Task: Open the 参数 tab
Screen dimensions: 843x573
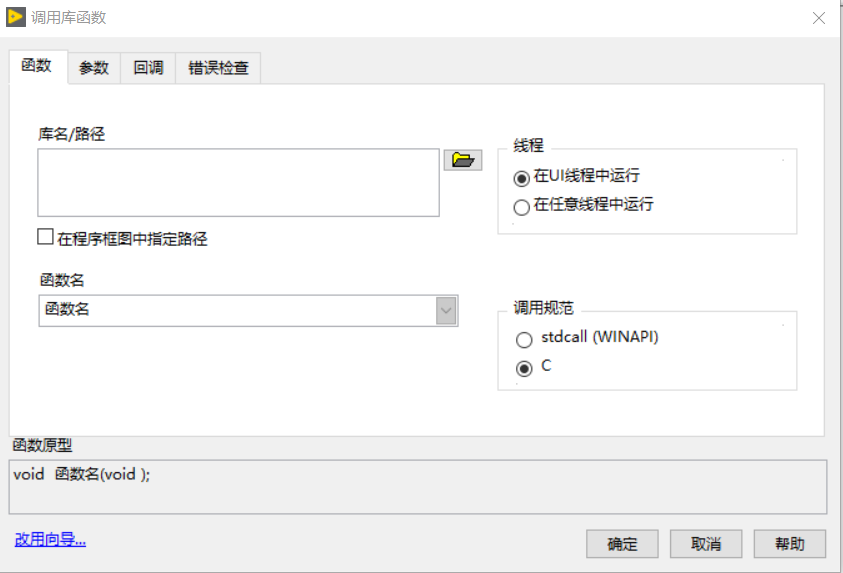Action: [x=93, y=68]
